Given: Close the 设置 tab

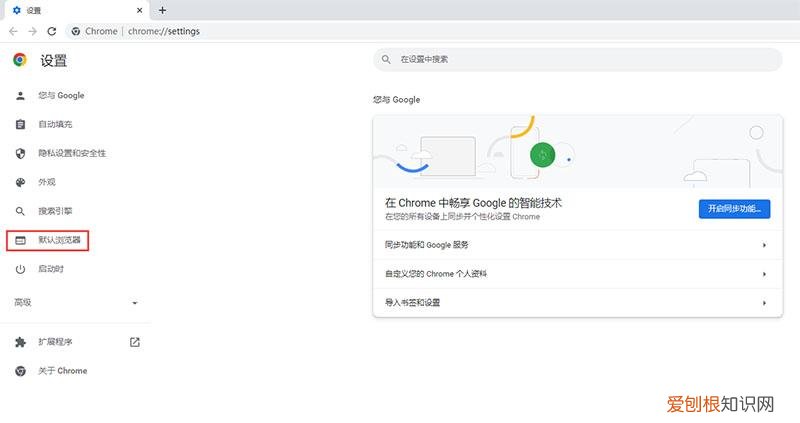Looking at the screenshot, I should [139, 10].
